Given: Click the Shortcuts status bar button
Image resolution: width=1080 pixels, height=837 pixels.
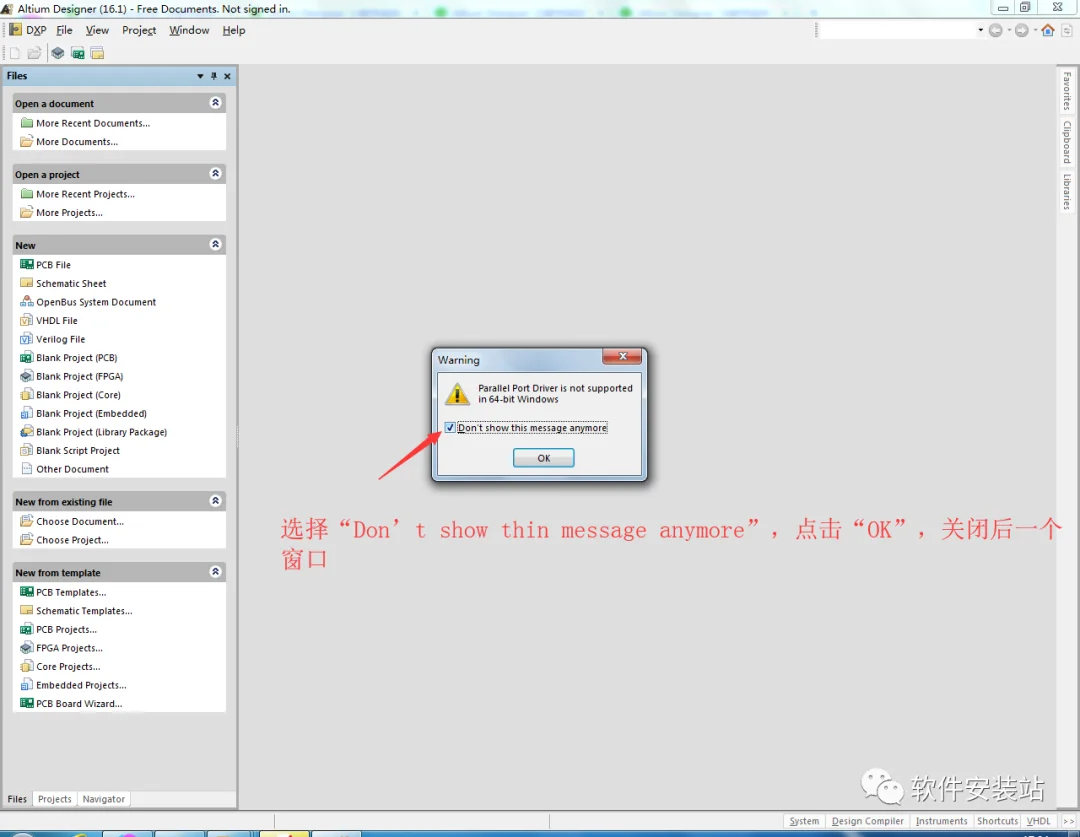Looking at the screenshot, I should pos(997,821).
